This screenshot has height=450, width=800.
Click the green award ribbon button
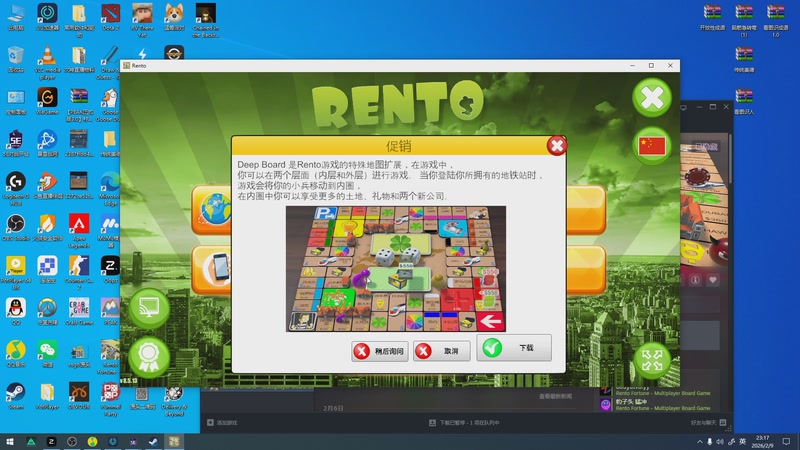pos(149,356)
